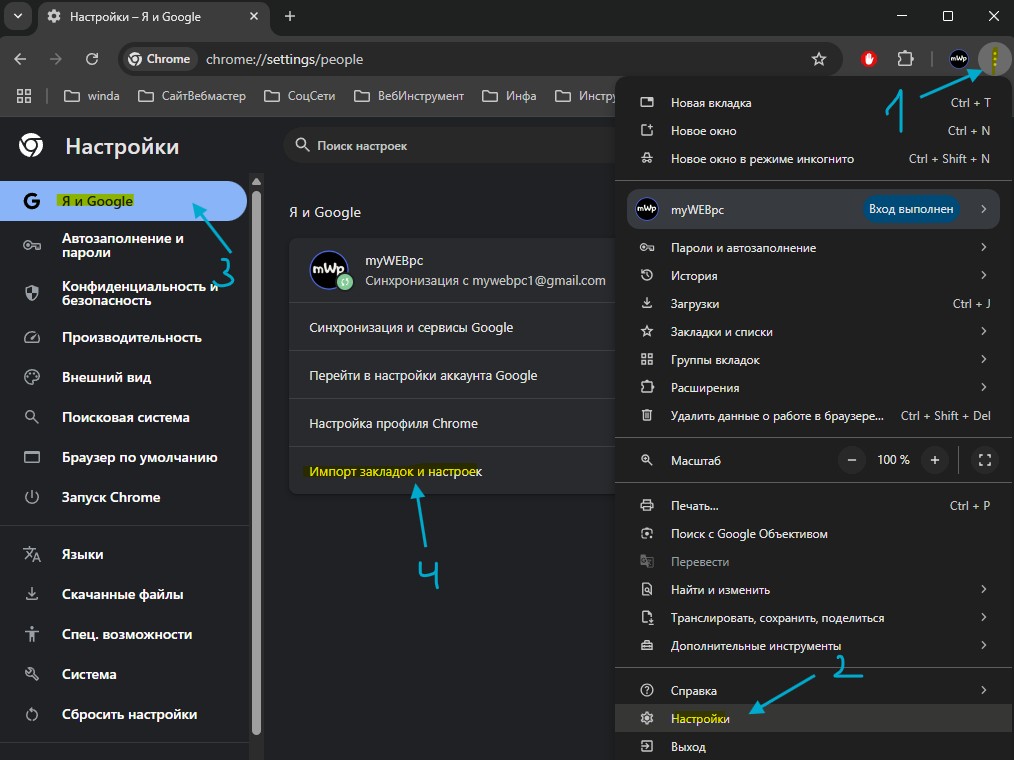Go forward with the arrow button
Viewport: 1014px width, 760px height.
pyautogui.click(x=56, y=59)
